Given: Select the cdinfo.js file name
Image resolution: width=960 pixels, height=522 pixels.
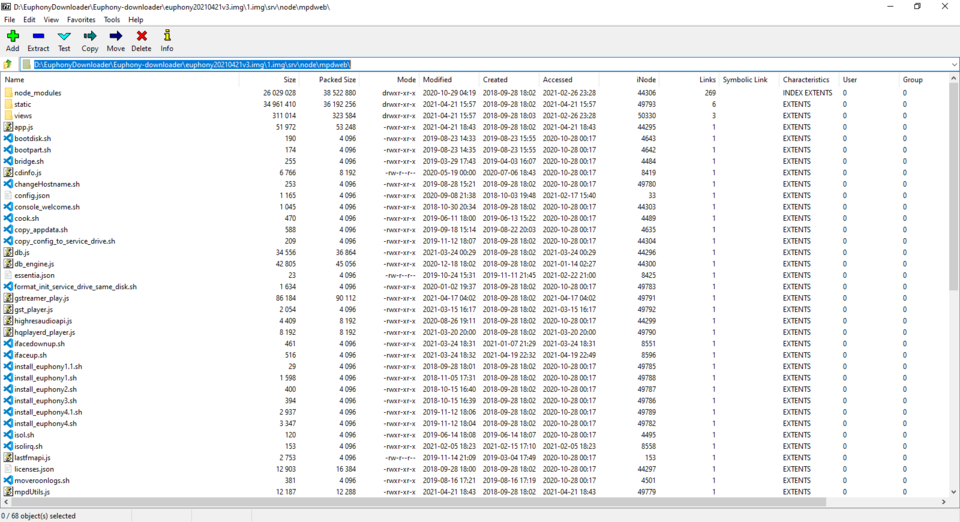Looking at the screenshot, I should (x=28, y=173).
